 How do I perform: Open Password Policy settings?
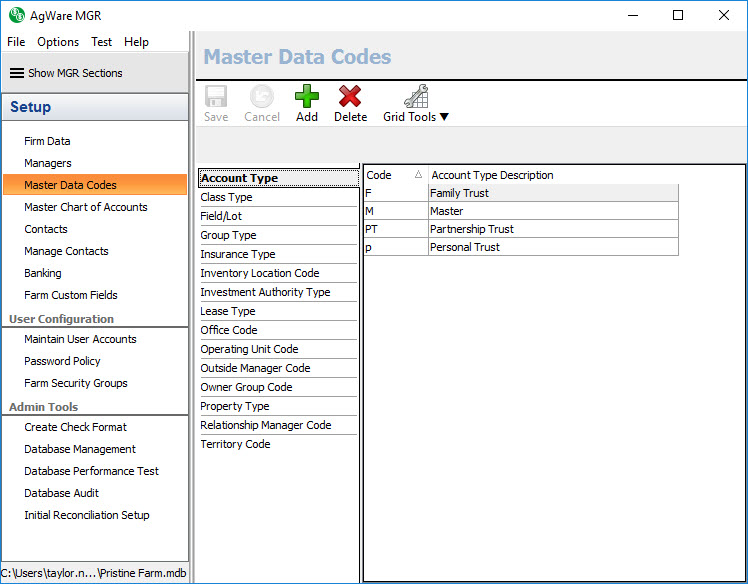coord(62,361)
